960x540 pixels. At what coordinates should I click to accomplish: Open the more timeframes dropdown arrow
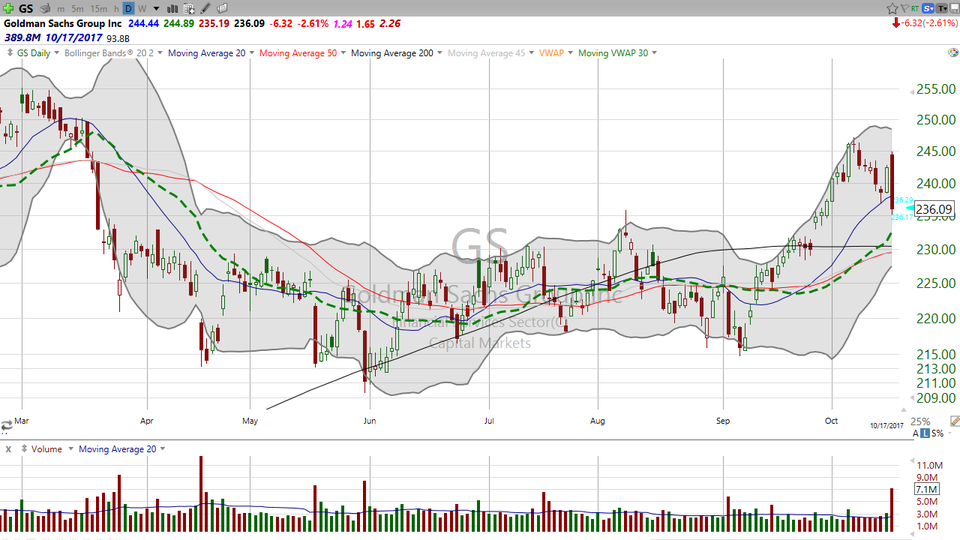[x=156, y=9]
